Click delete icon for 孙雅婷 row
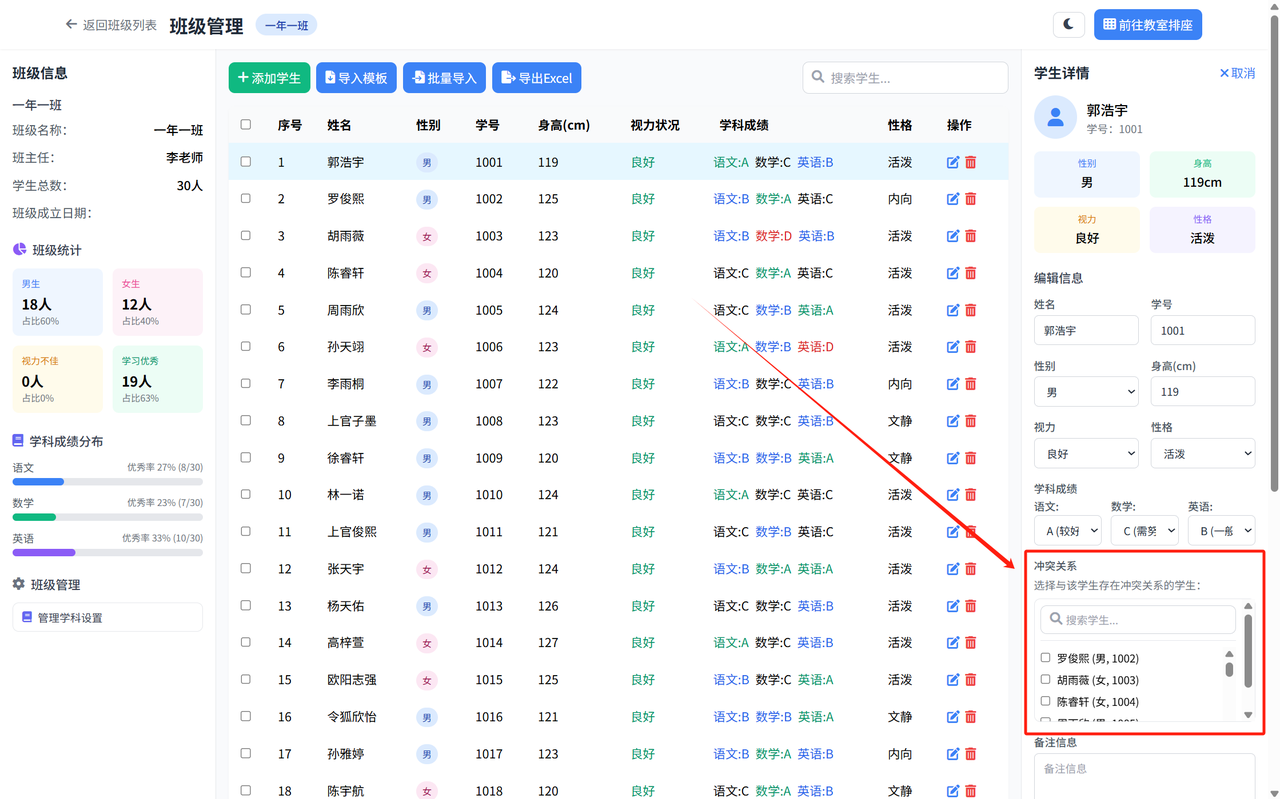The image size is (1280, 799). tap(970, 754)
